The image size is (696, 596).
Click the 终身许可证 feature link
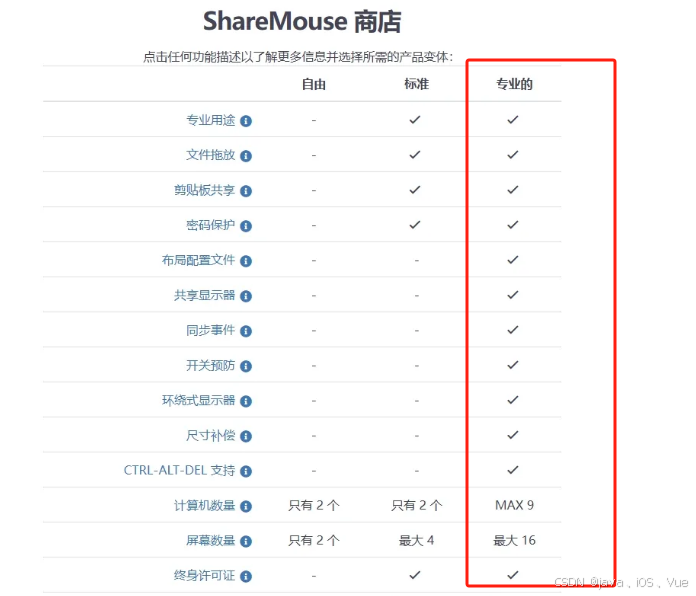[x=205, y=576]
